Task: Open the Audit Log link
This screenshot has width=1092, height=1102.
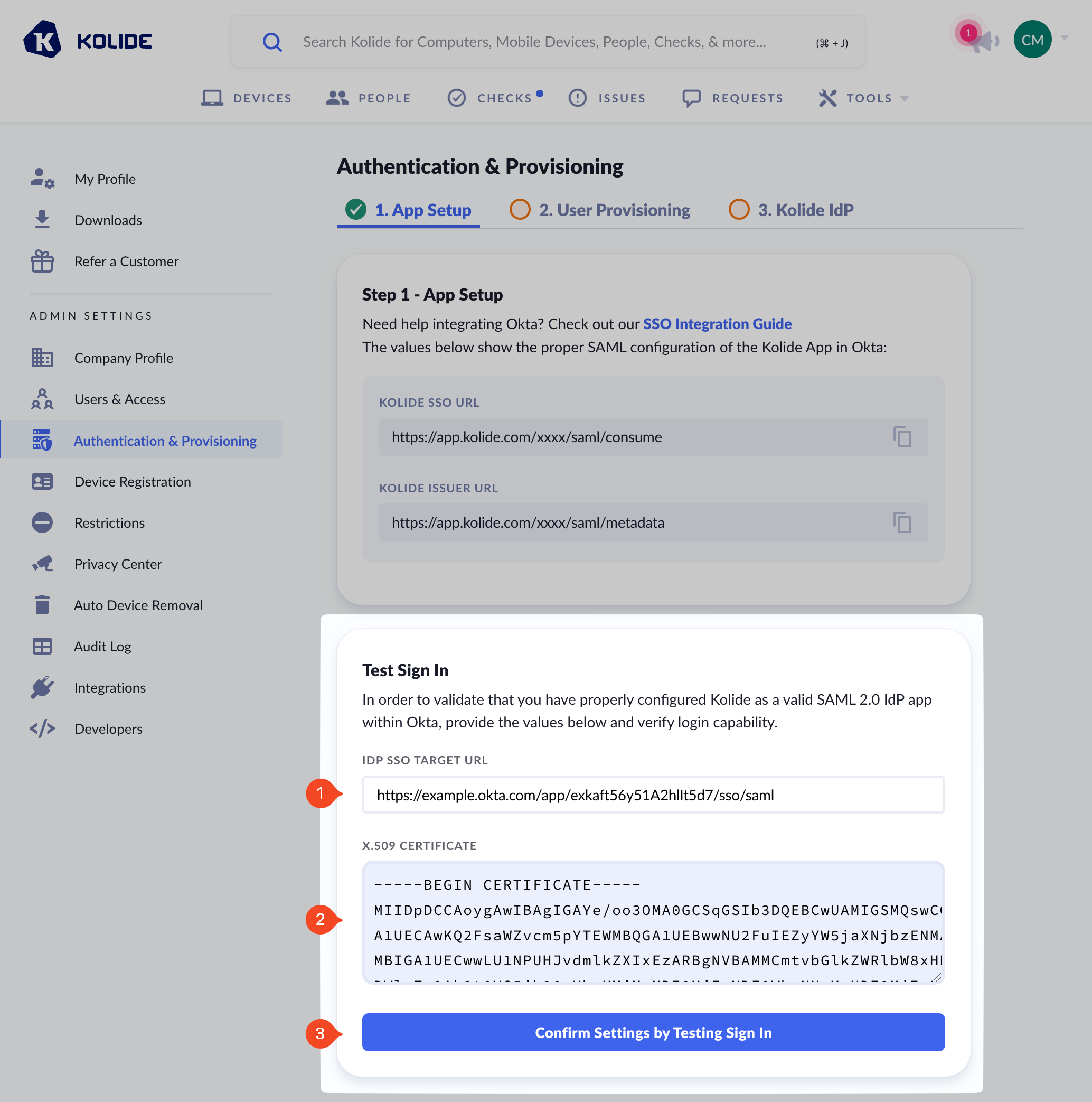Action: coord(102,647)
